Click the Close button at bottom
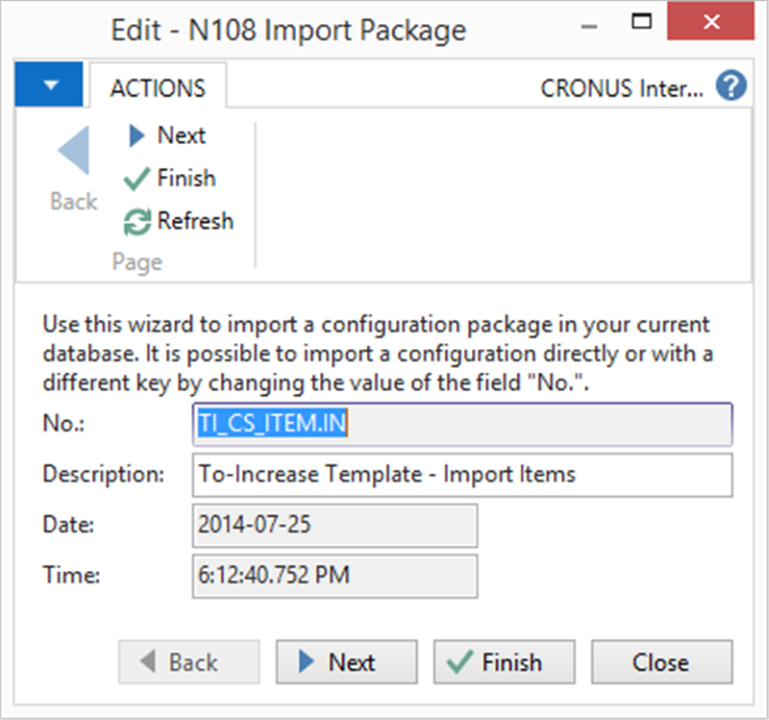The width and height of the screenshot is (769, 720). (x=662, y=662)
